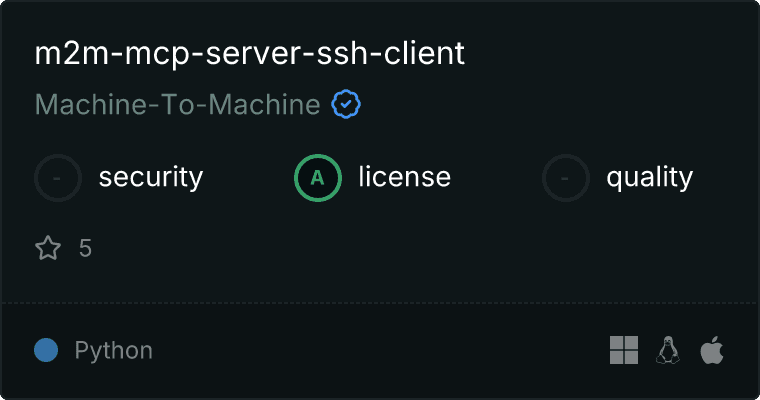This screenshot has width=760, height=400.
Task: Open the Machine-To-Machine author name
Action: click(x=177, y=104)
